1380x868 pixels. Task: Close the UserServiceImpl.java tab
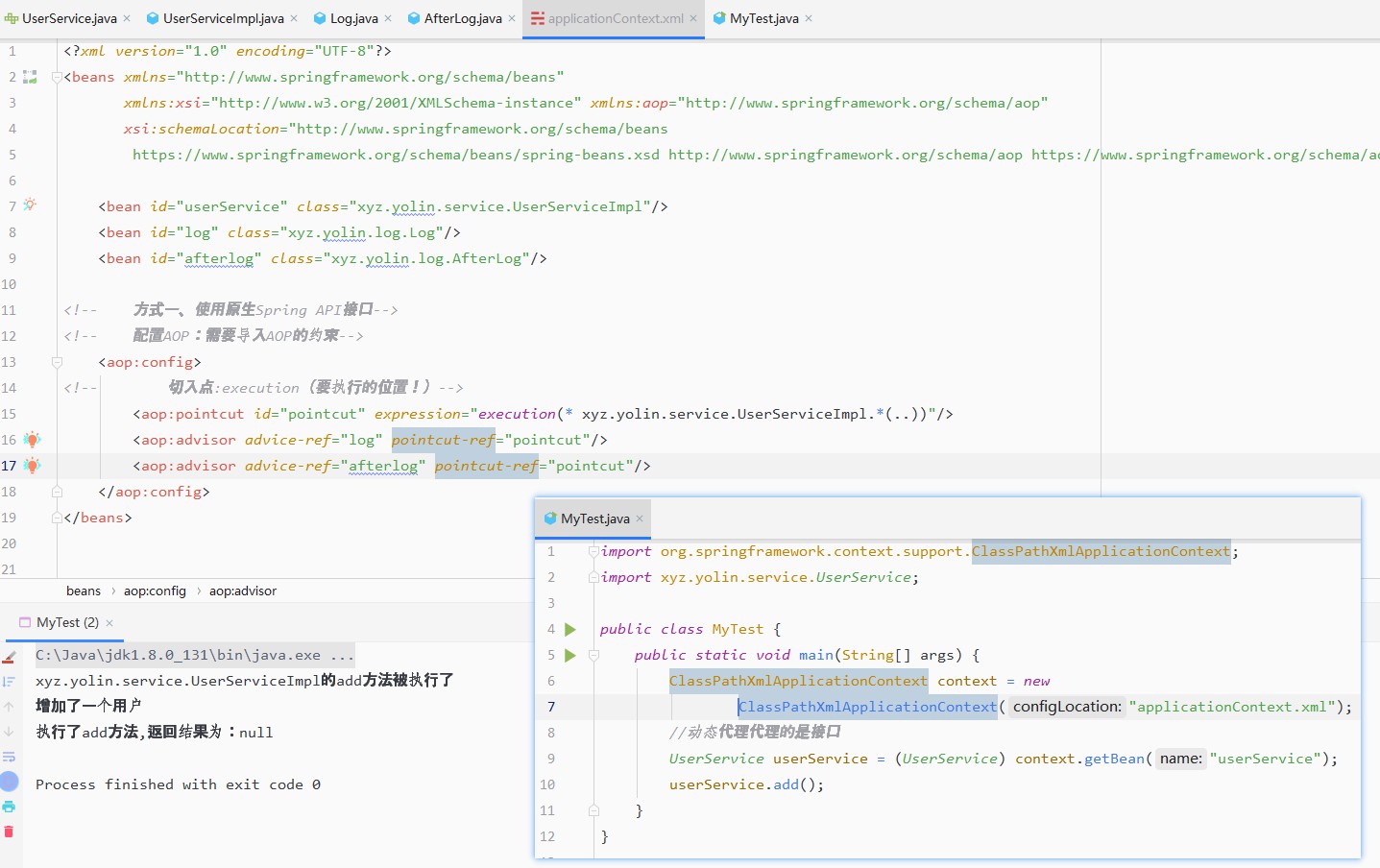tap(294, 18)
